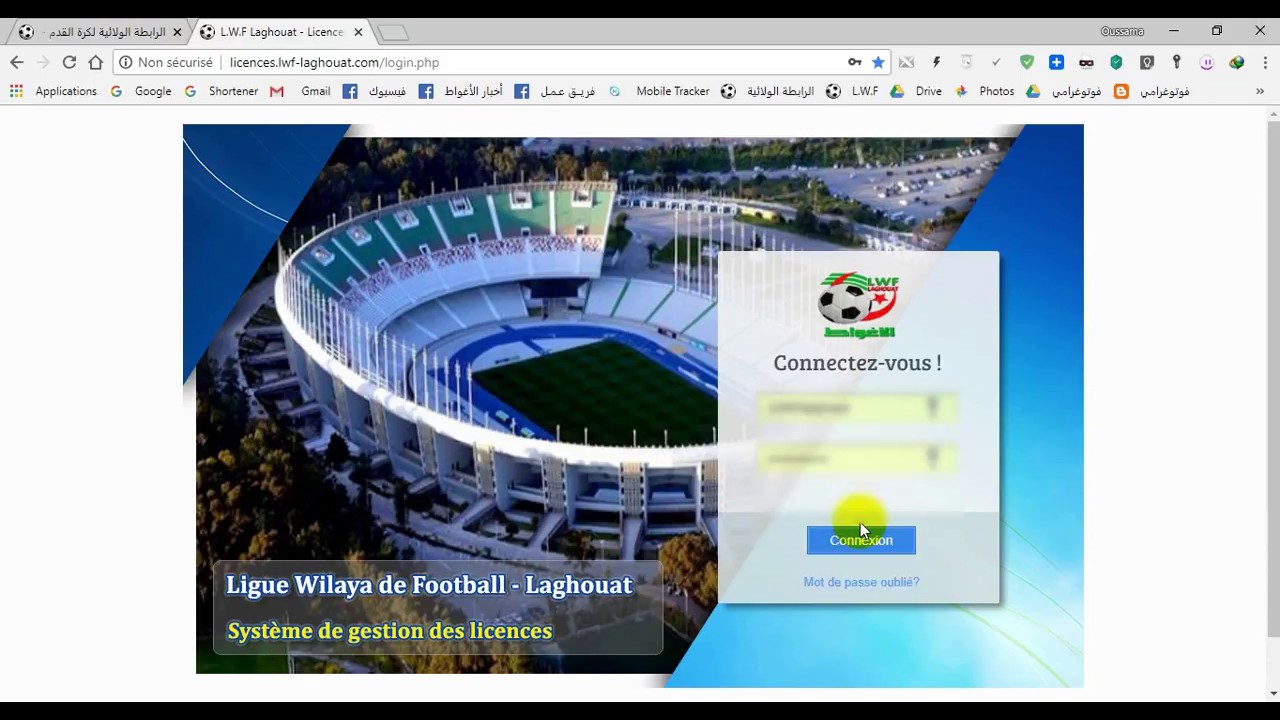Open the envelope mail extension
Image resolution: width=1280 pixels, height=720 pixels.
(x=906, y=62)
